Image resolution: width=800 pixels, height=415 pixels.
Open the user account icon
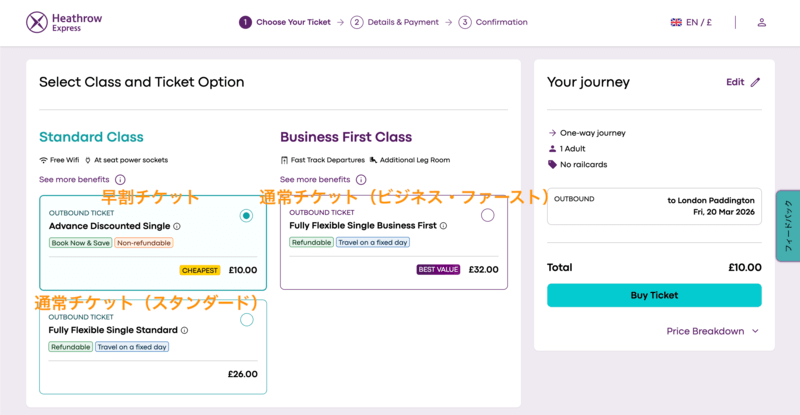click(761, 22)
